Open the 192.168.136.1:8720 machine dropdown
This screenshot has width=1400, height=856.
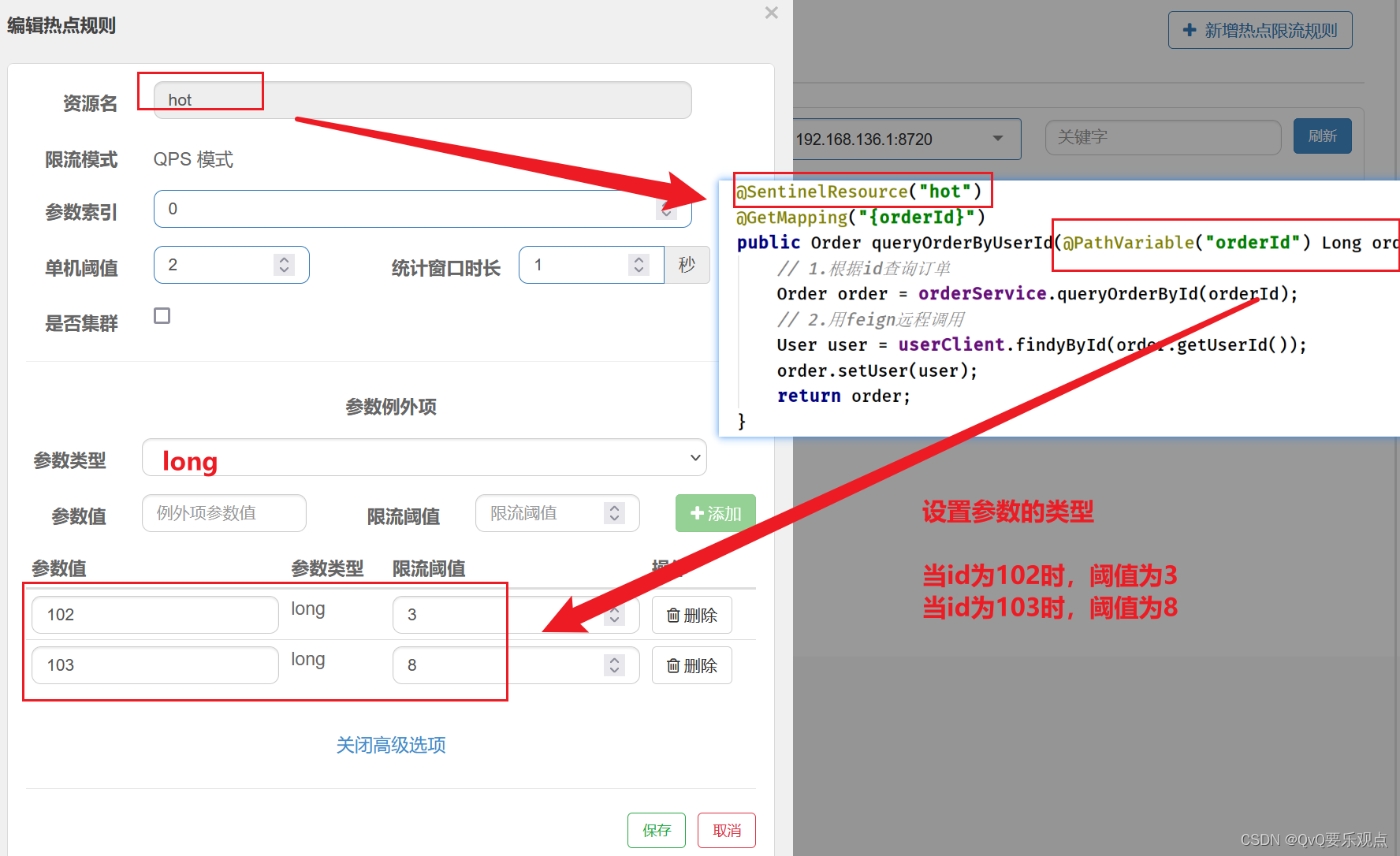tap(907, 139)
